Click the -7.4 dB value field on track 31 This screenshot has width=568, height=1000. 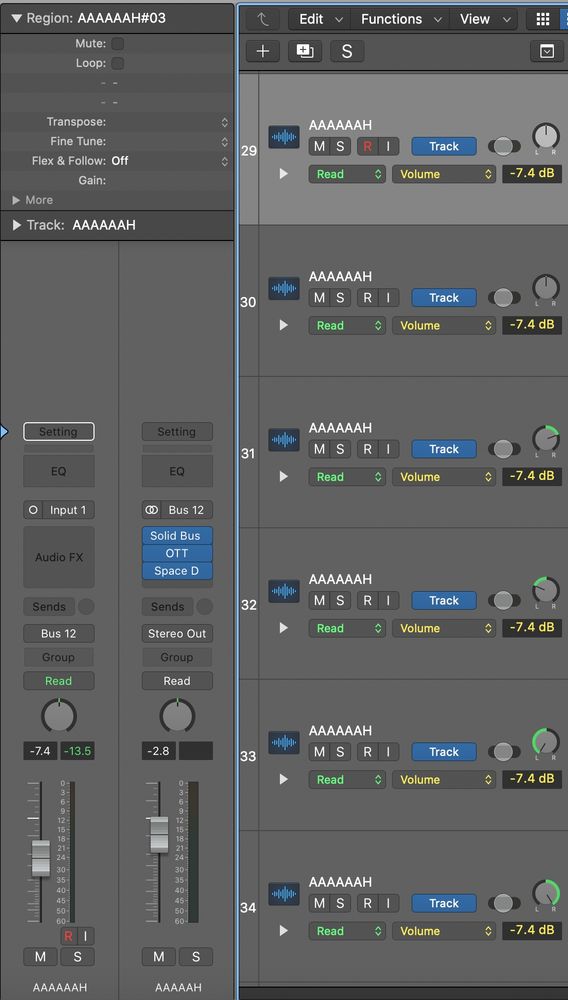532,476
